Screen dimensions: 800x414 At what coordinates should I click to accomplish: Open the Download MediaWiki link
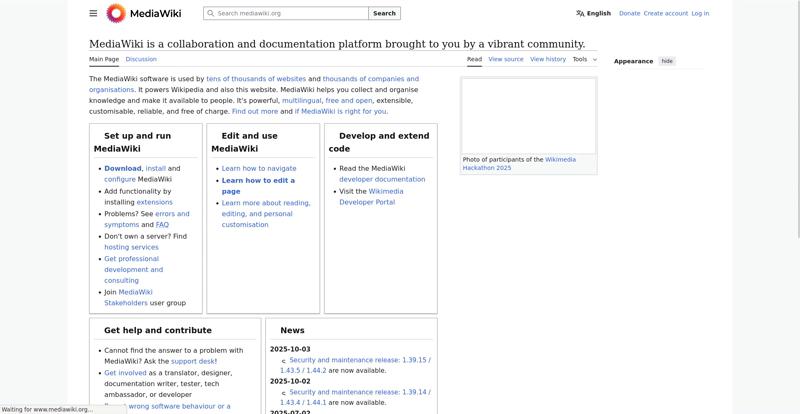point(123,168)
